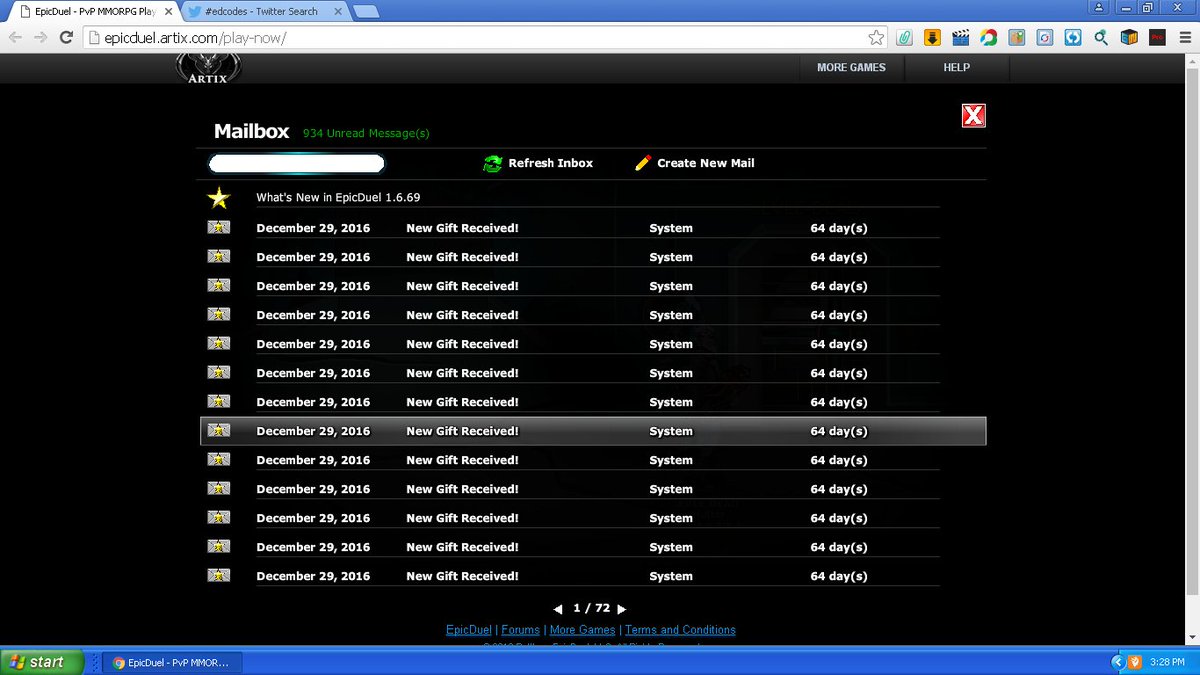Click the white search field in Mailbox

pos(296,163)
